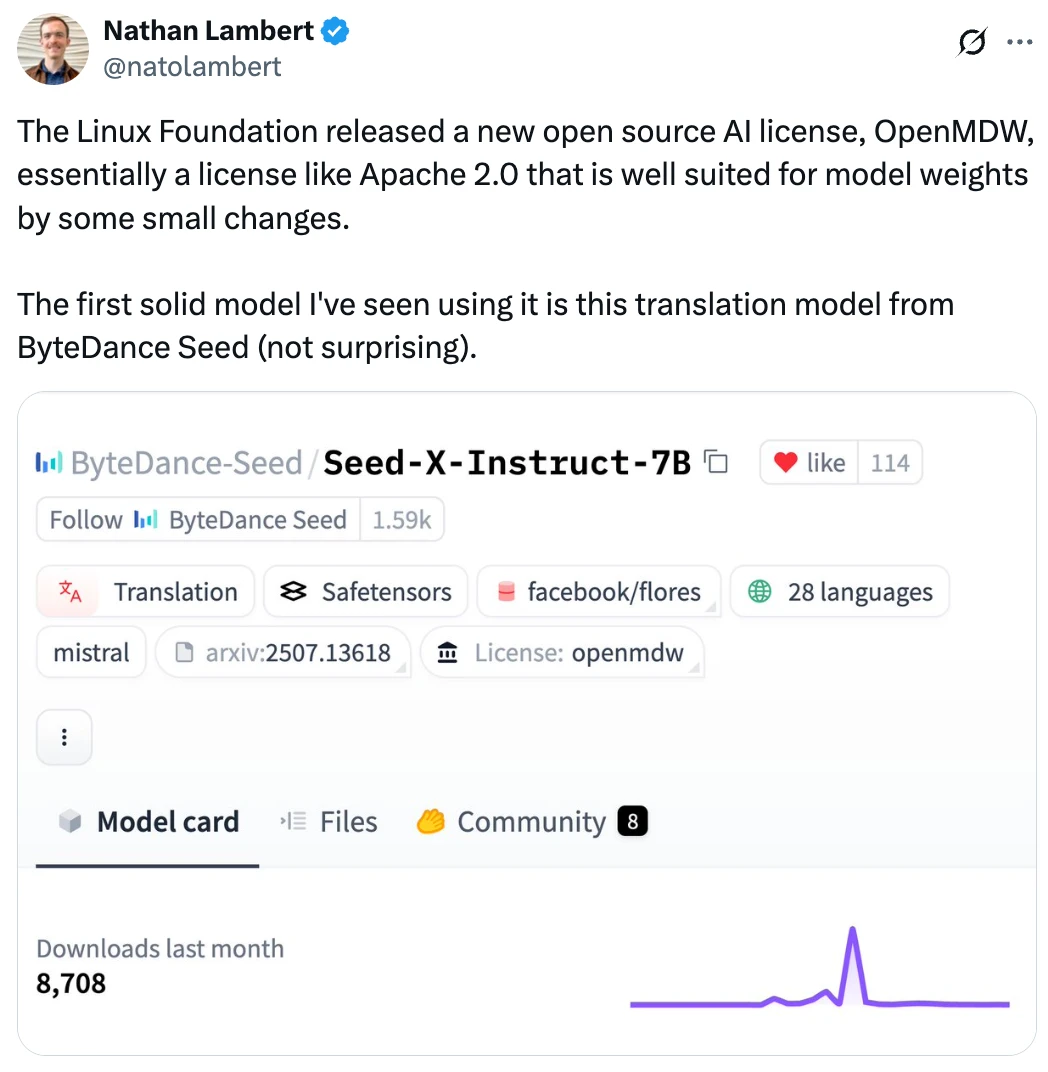The image size is (1048, 1072).
Task: Switch to the Files tab
Action: (x=329, y=822)
